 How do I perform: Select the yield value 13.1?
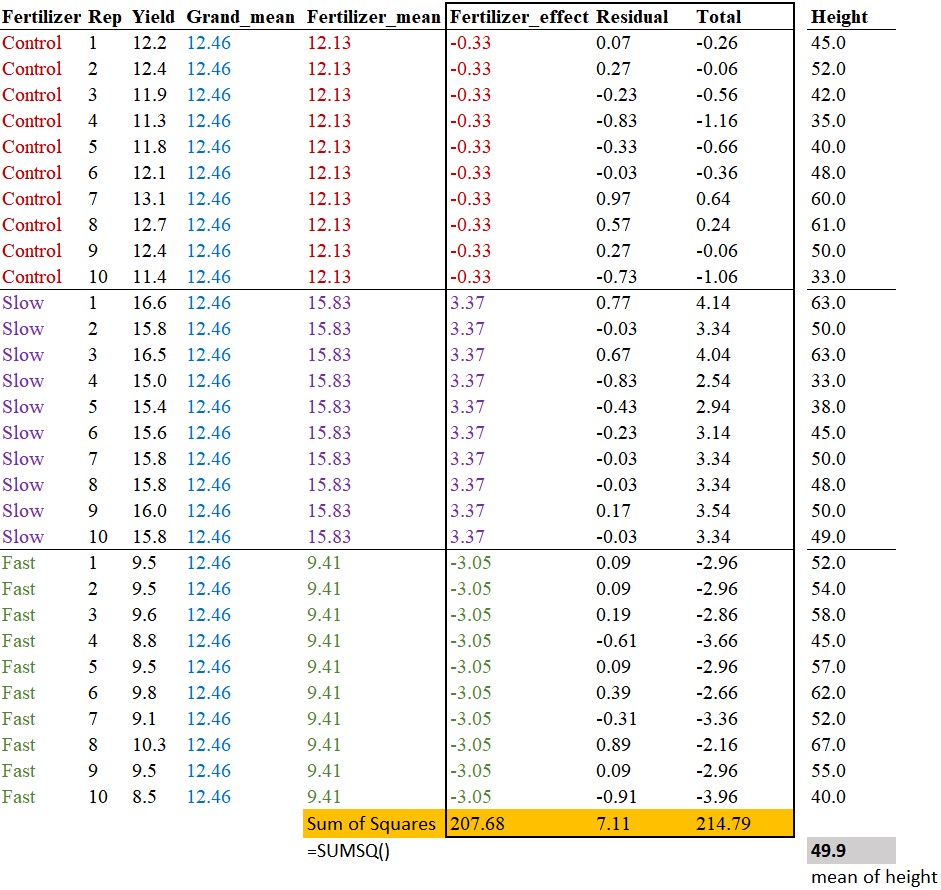click(147, 199)
